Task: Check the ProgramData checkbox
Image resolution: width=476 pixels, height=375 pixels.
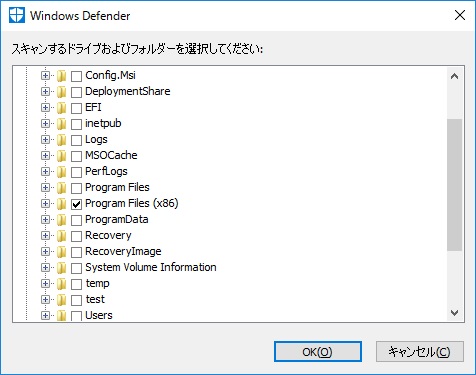Action: coord(76,220)
